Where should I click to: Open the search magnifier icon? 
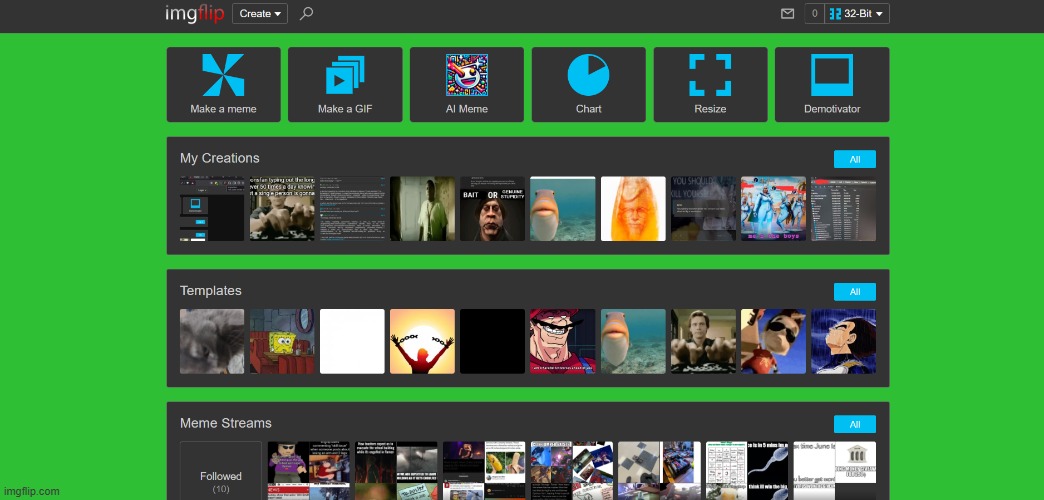(306, 13)
